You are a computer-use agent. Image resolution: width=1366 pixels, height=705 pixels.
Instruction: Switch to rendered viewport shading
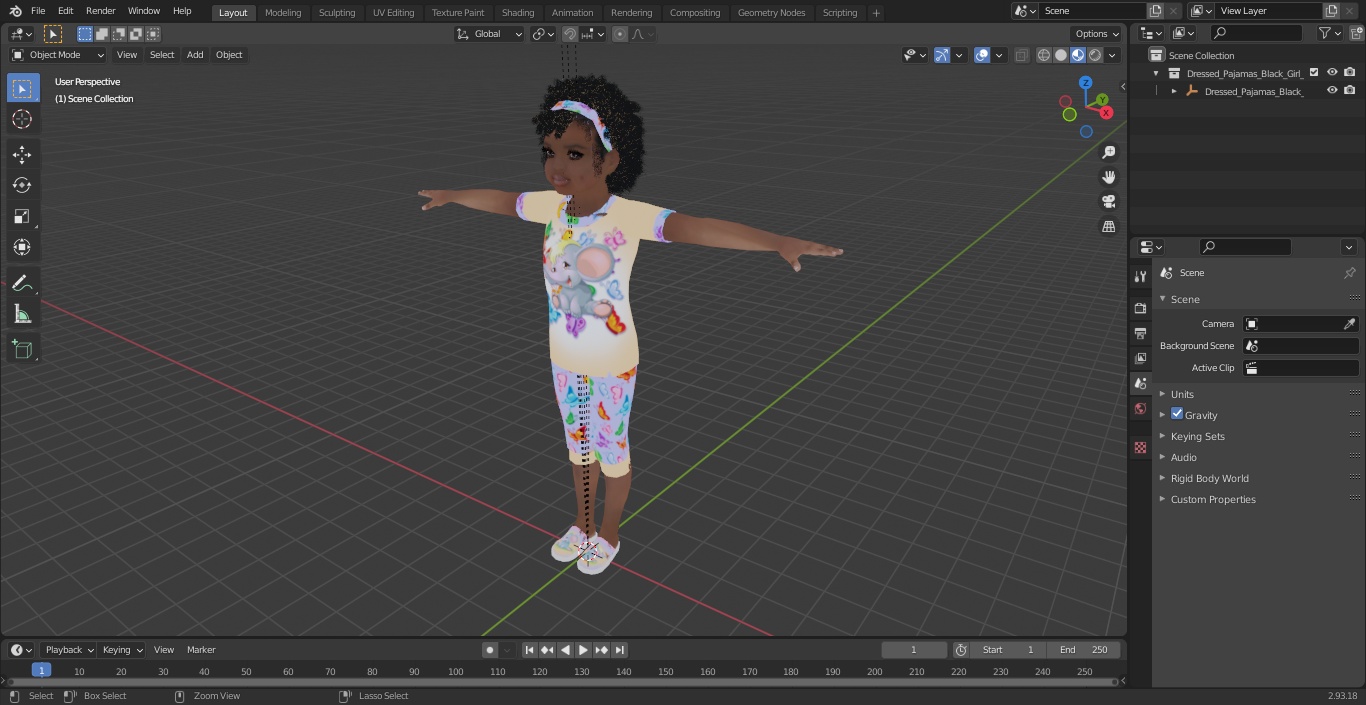coord(1095,55)
